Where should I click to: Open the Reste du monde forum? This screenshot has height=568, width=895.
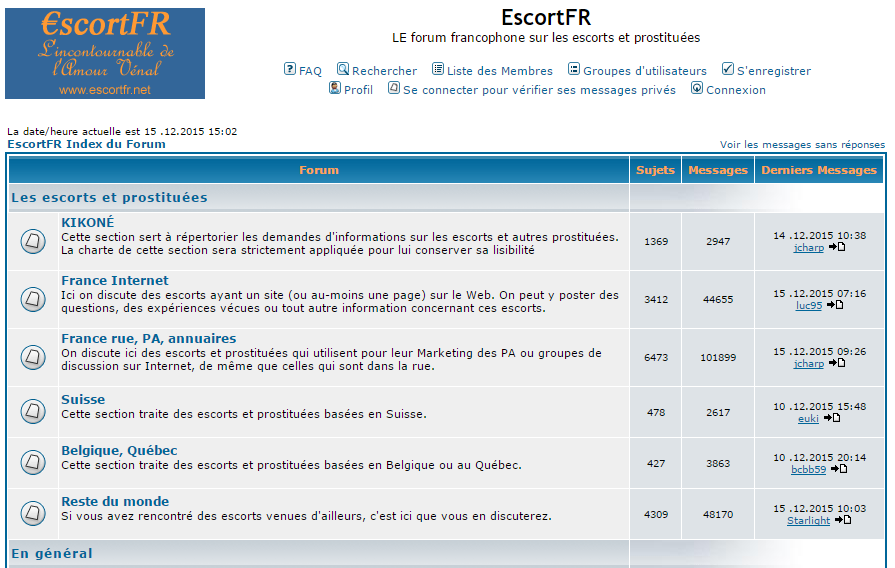(115, 501)
